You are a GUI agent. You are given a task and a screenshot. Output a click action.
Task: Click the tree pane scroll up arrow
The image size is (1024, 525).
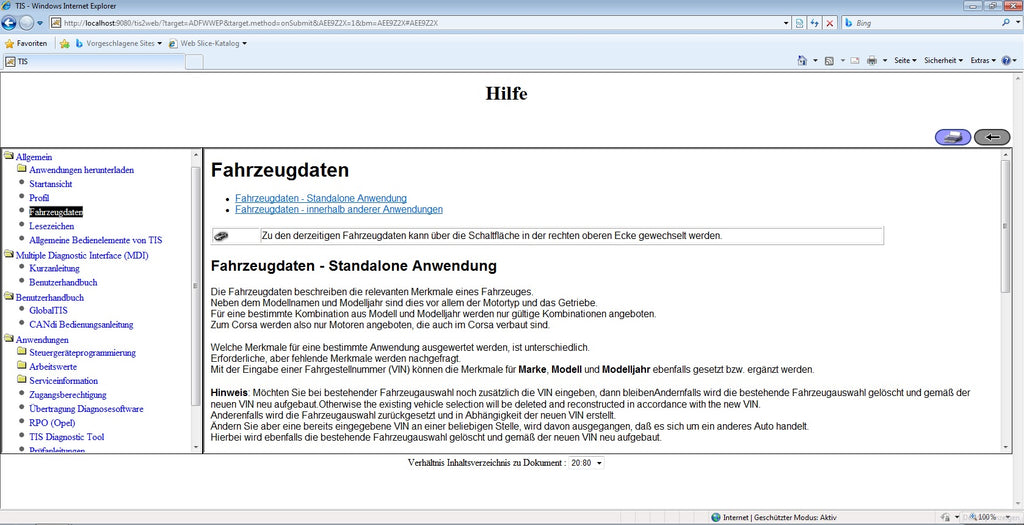(x=195, y=155)
